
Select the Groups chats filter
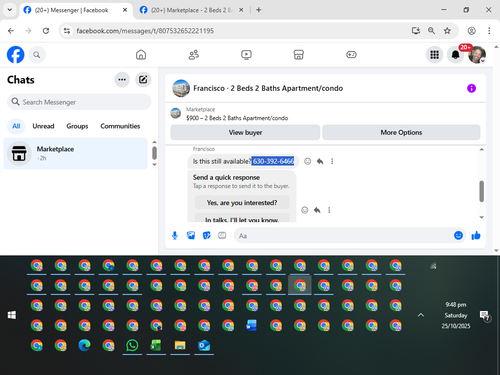(77, 126)
